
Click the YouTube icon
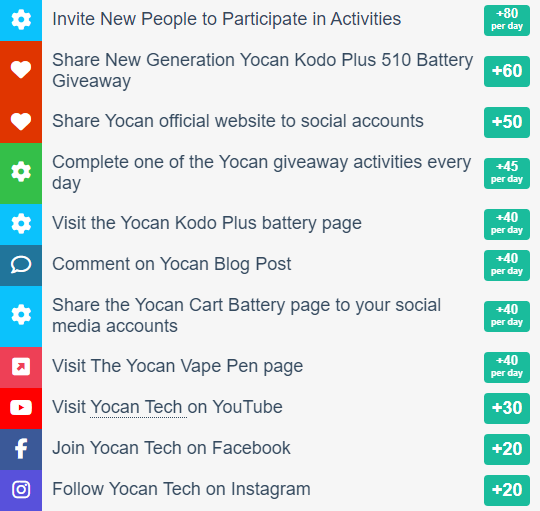pos(21,408)
